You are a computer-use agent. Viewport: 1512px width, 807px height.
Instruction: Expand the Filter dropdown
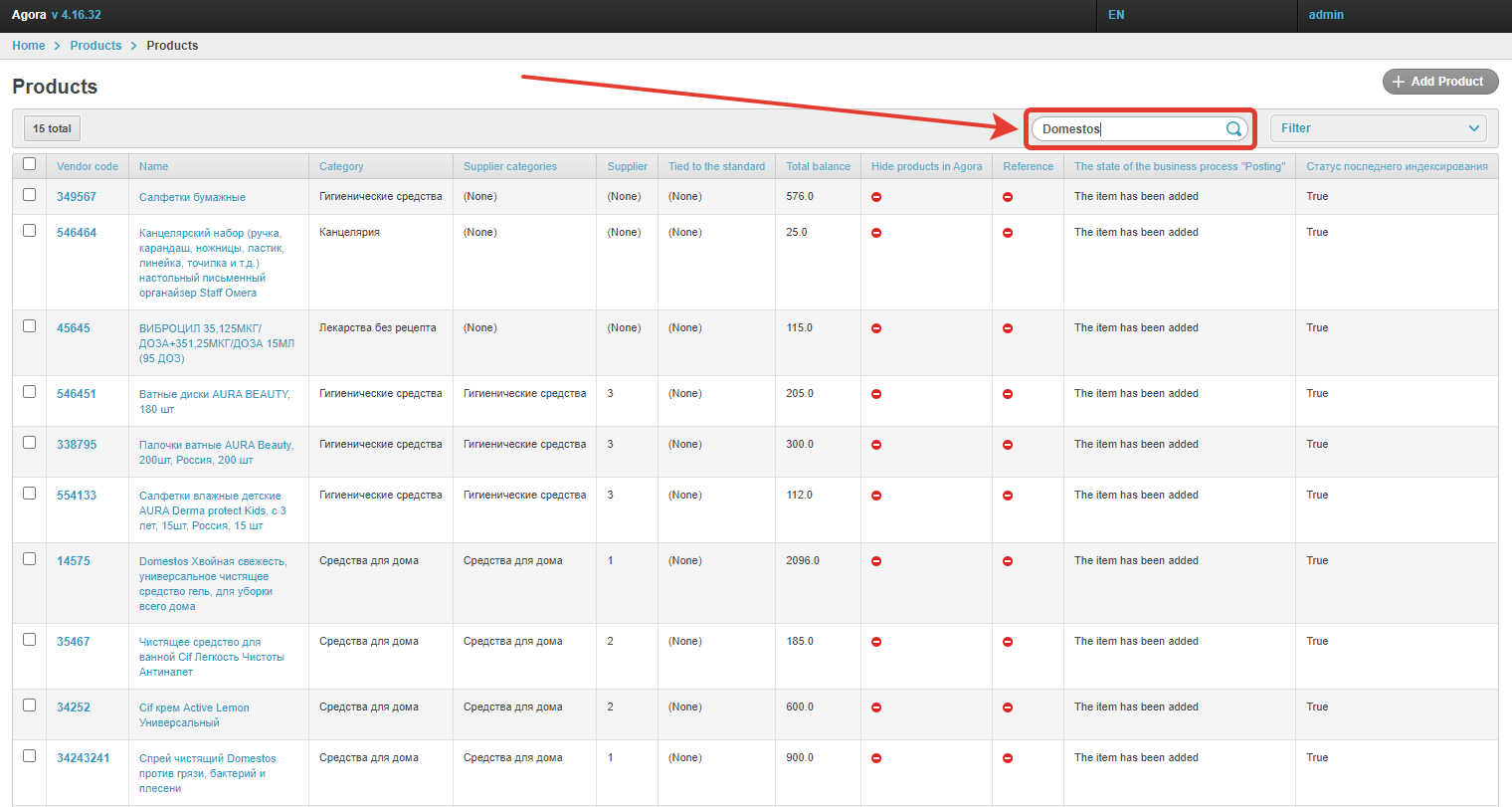(1378, 128)
